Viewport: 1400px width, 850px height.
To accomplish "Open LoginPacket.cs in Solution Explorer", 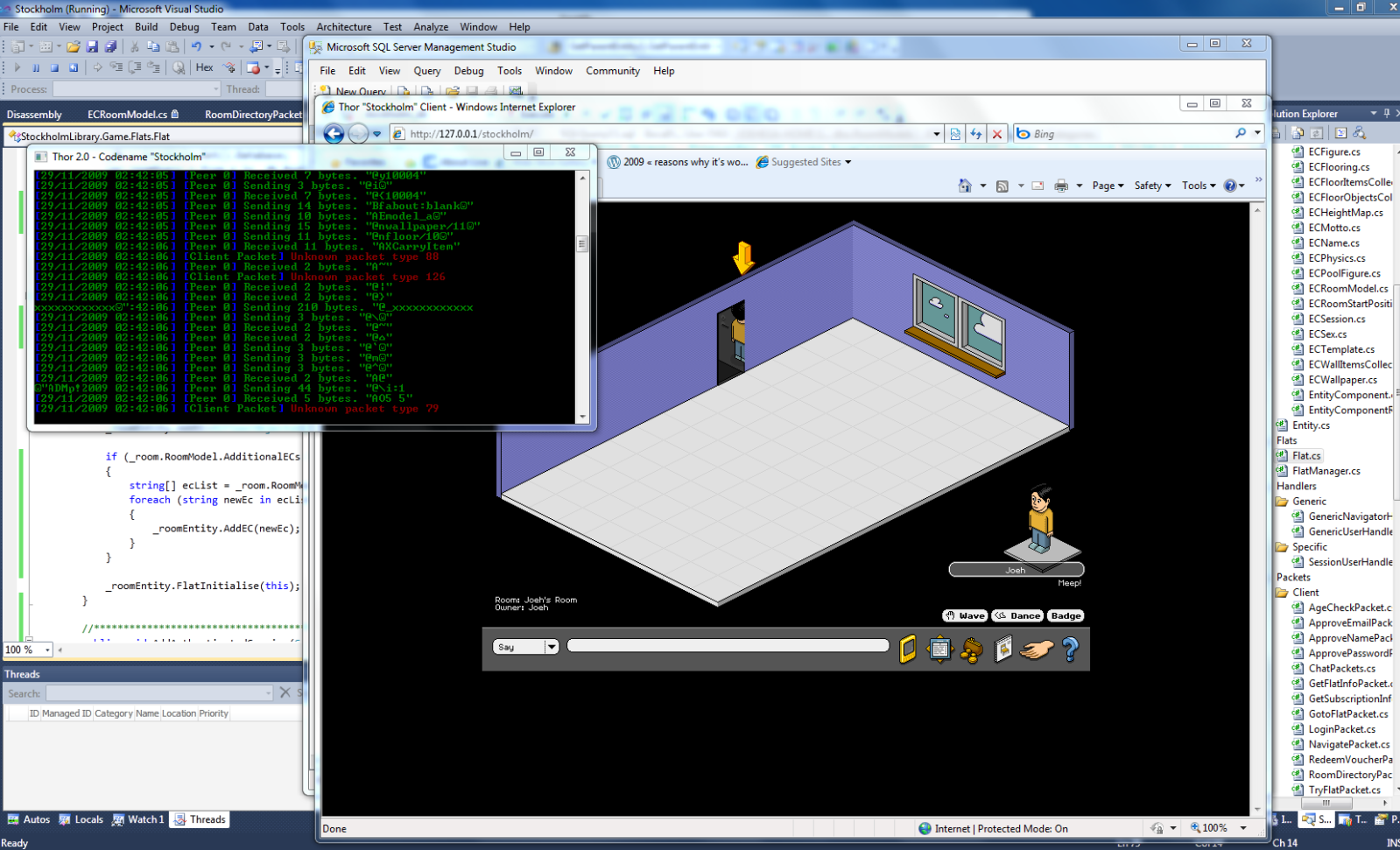I will (1333, 729).
